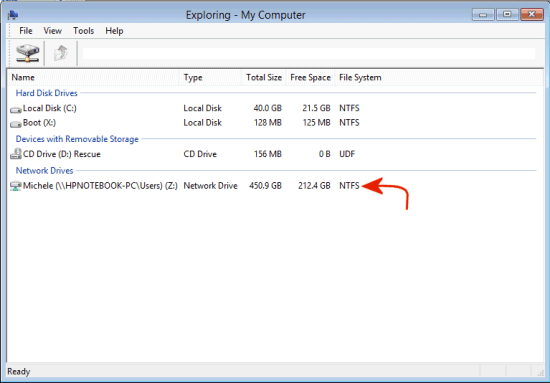Click the UDF file system value
Image resolution: width=550 pixels, height=383 pixels.
[x=347, y=154]
